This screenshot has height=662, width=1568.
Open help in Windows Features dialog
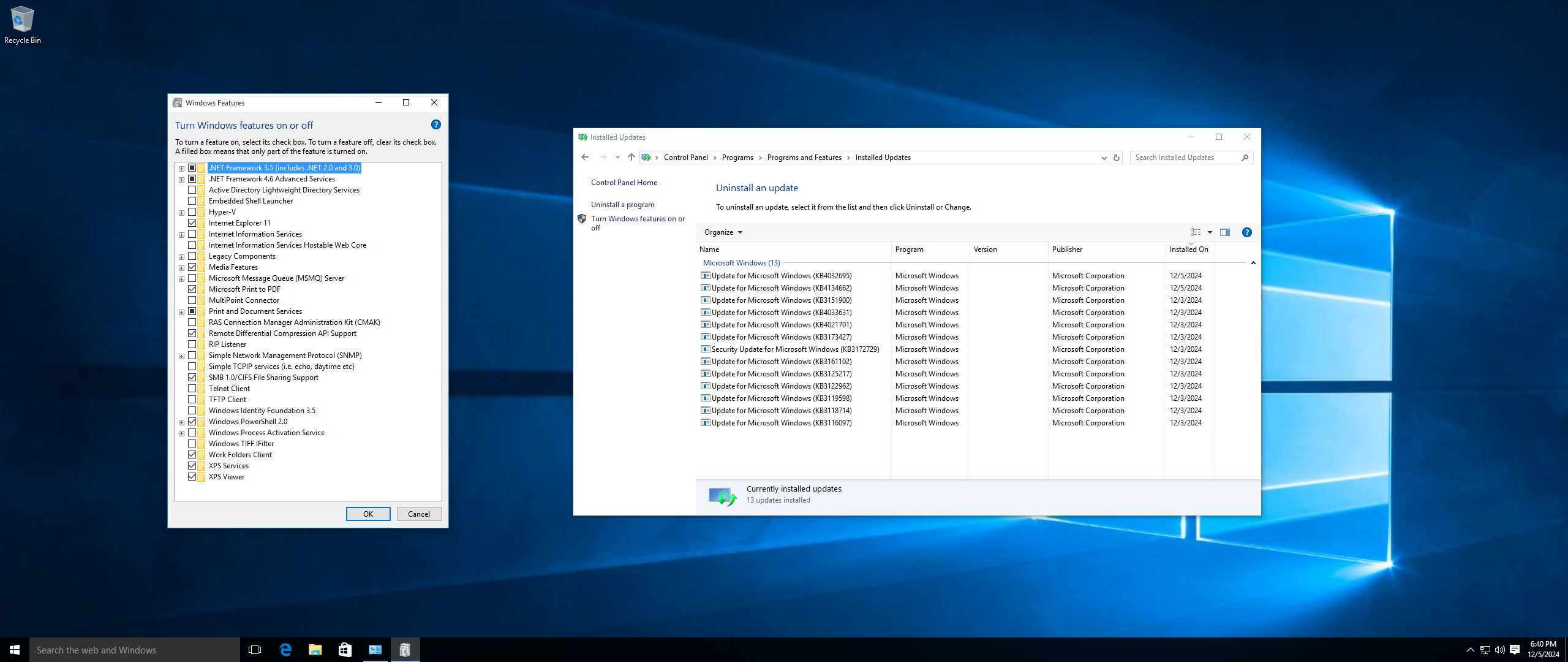pos(435,124)
